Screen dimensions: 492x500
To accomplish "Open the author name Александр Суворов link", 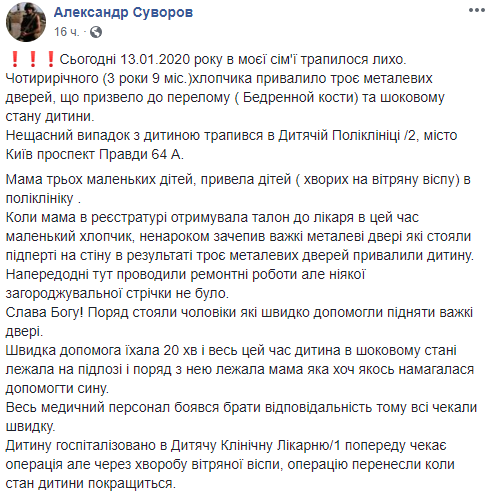I will tap(123, 12).
